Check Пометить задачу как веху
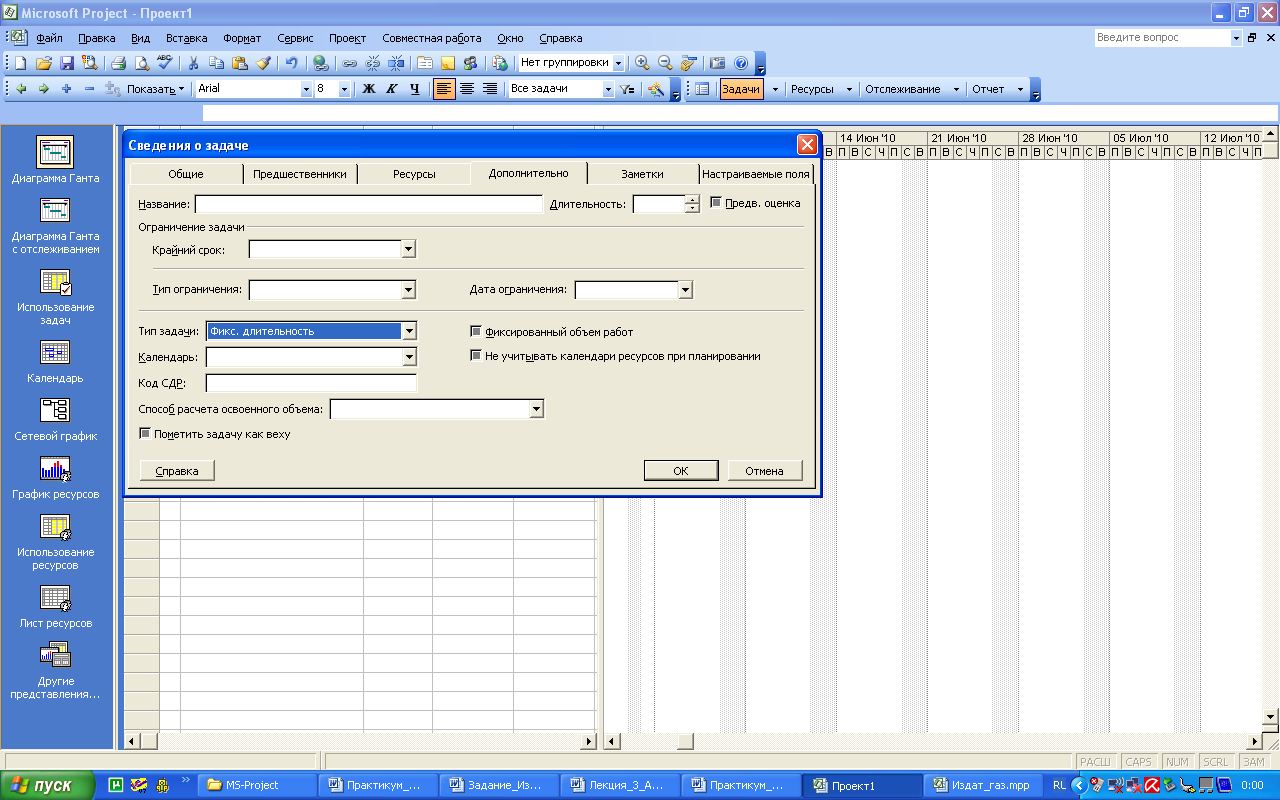The image size is (1280, 800). (x=145, y=434)
